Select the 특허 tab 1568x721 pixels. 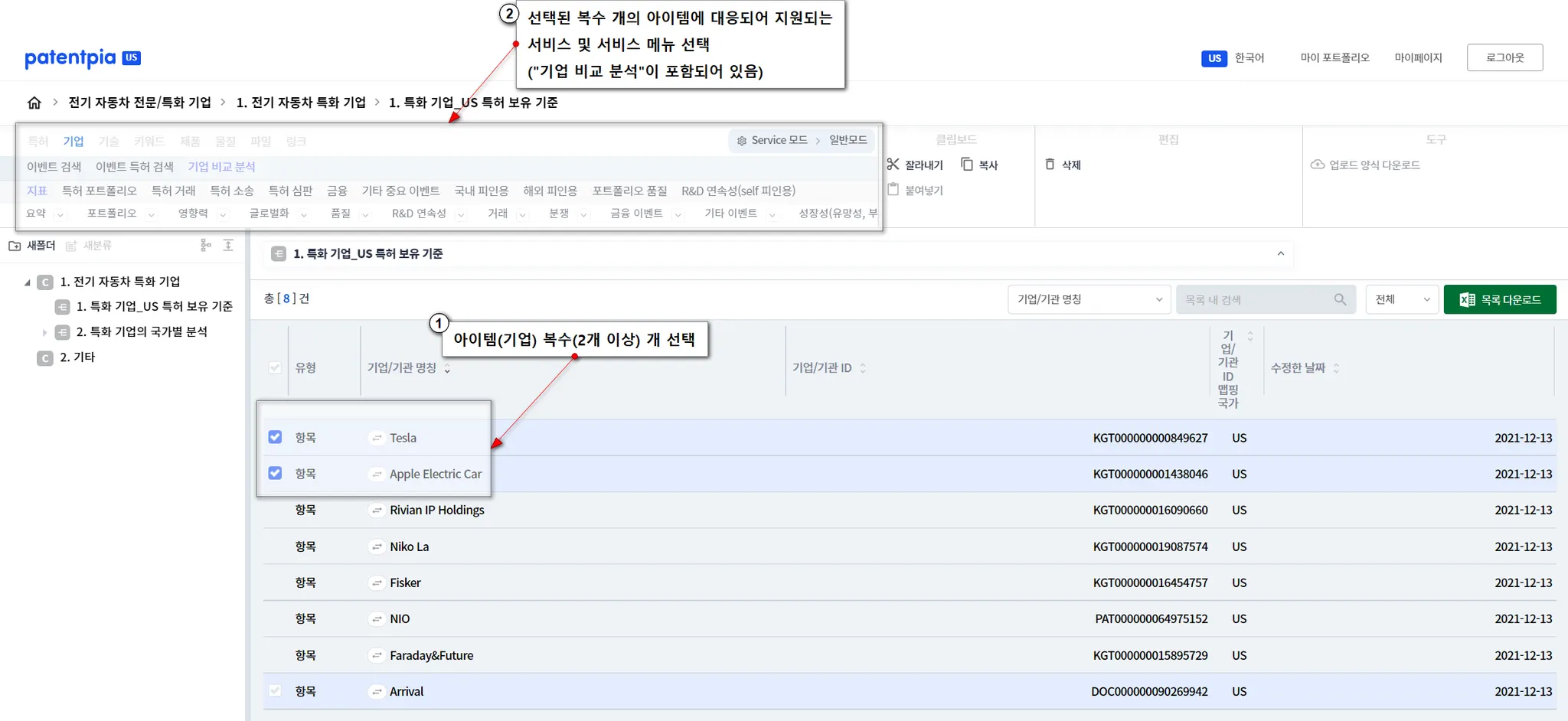(x=38, y=141)
